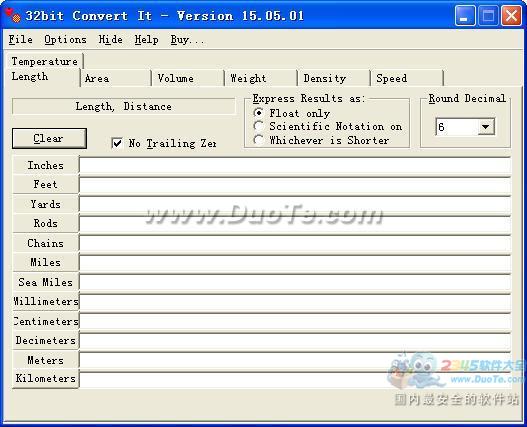527x427 pixels.
Task: Switch to the Temperature tab
Action: pos(44,61)
